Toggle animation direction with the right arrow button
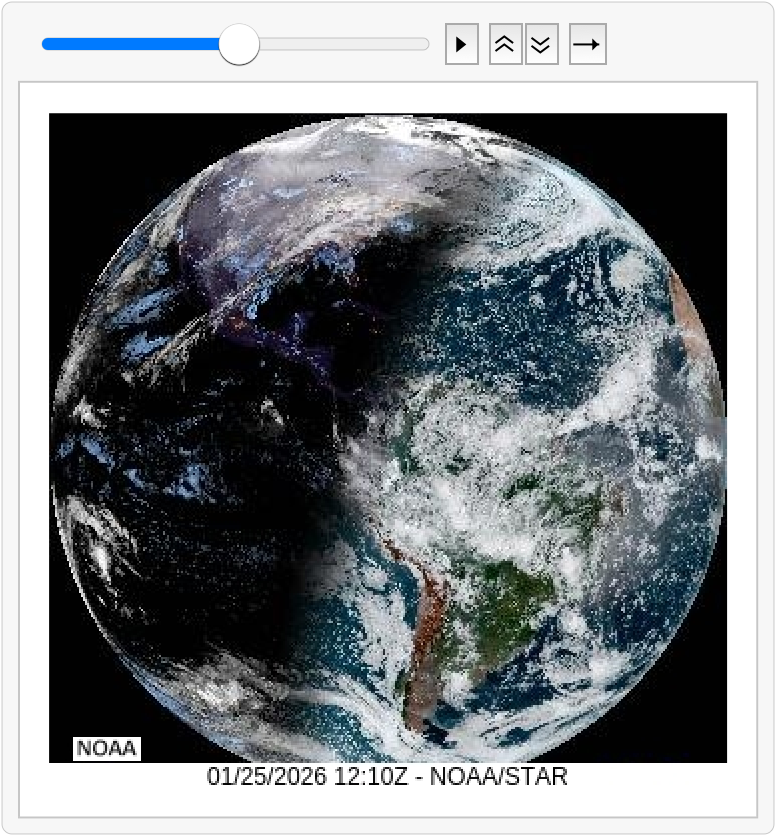 click(587, 45)
